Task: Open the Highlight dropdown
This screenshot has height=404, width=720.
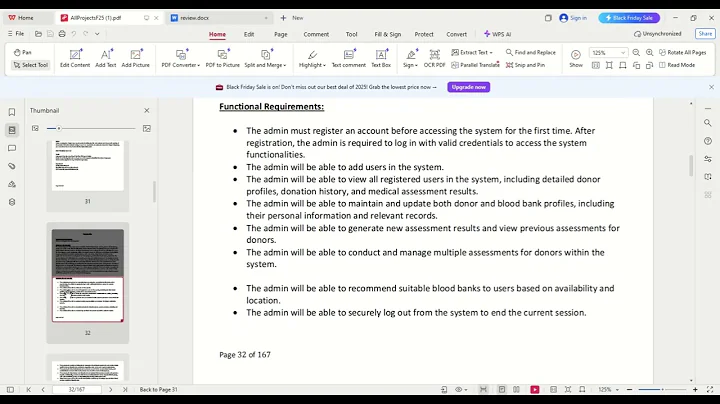Action: point(312,58)
